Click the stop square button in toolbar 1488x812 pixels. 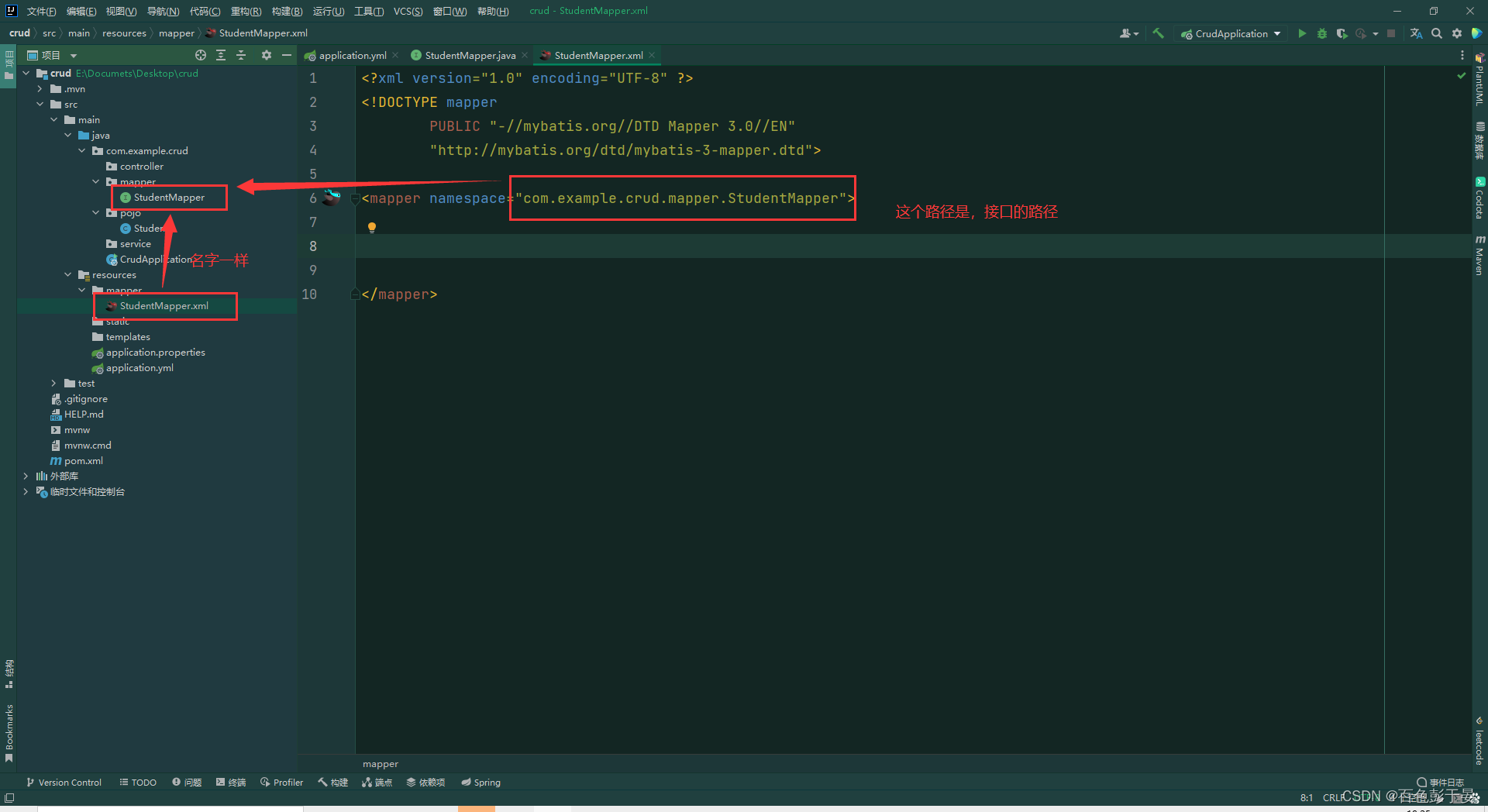1391,33
